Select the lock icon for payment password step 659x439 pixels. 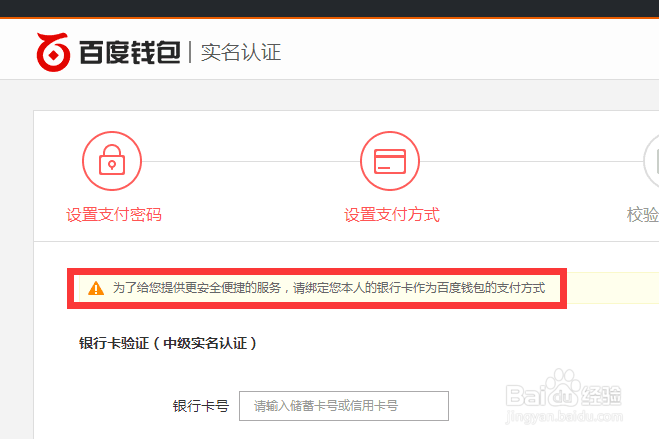112,161
